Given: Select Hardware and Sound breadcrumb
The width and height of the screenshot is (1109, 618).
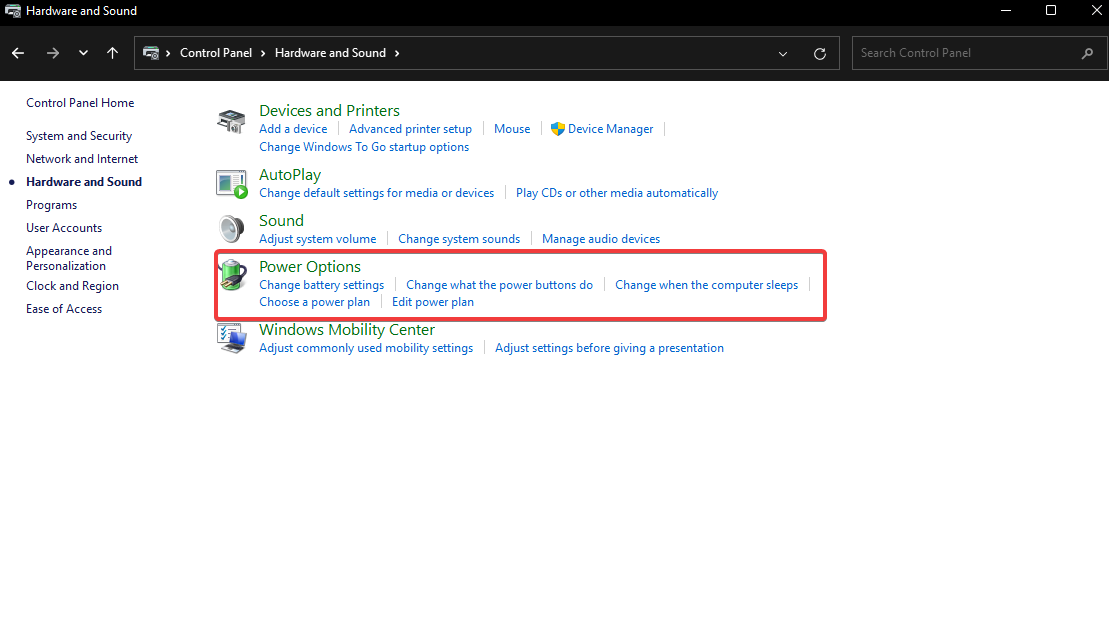Looking at the screenshot, I should [x=330, y=53].
